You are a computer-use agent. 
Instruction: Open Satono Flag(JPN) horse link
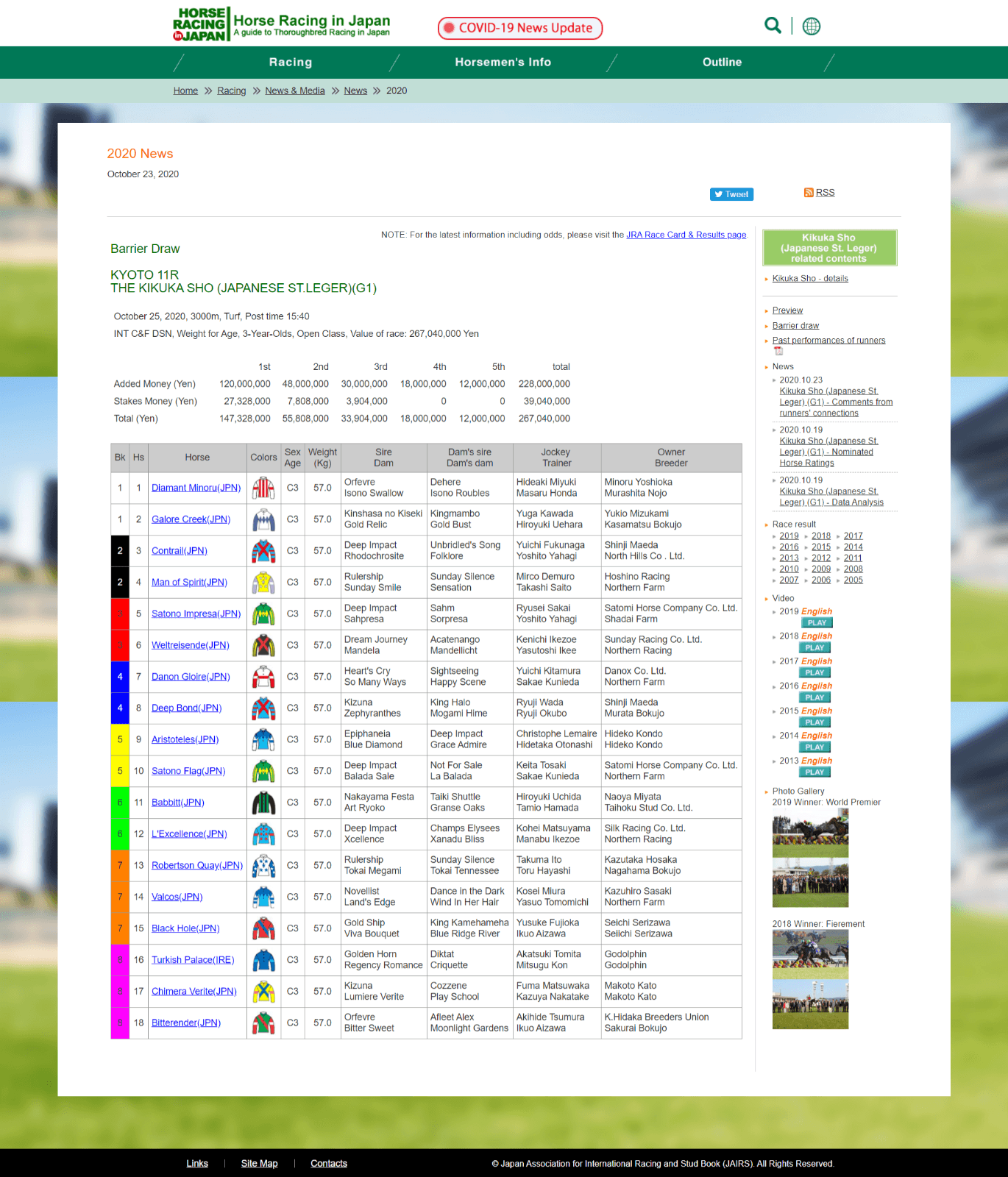click(x=188, y=771)
